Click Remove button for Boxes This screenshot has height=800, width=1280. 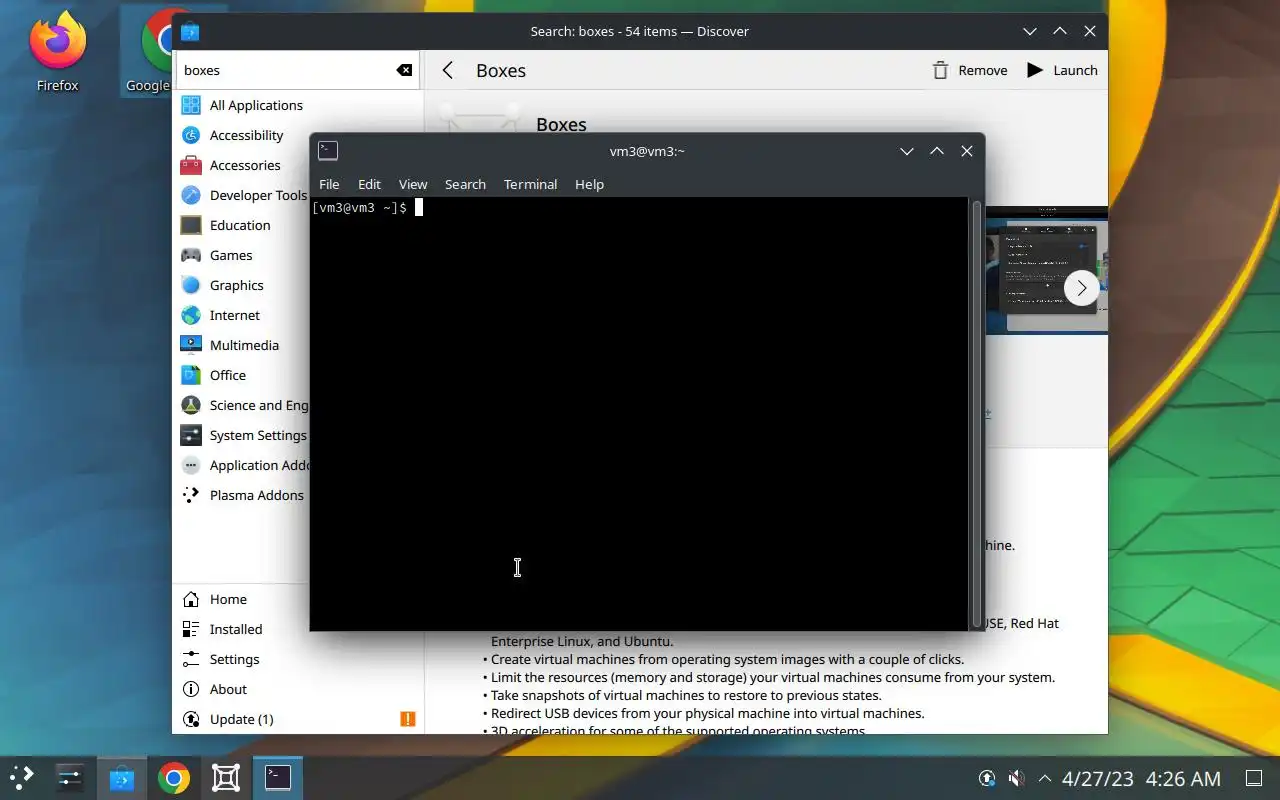coord(969,70)
